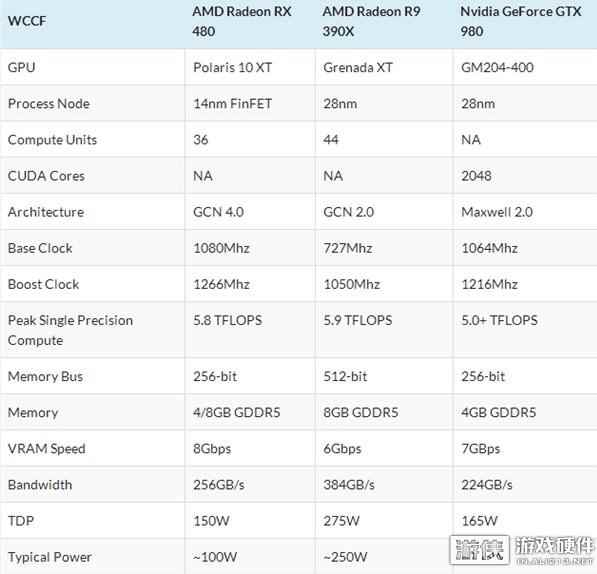Click the watermark logo at bottom right

coord(522,551)
